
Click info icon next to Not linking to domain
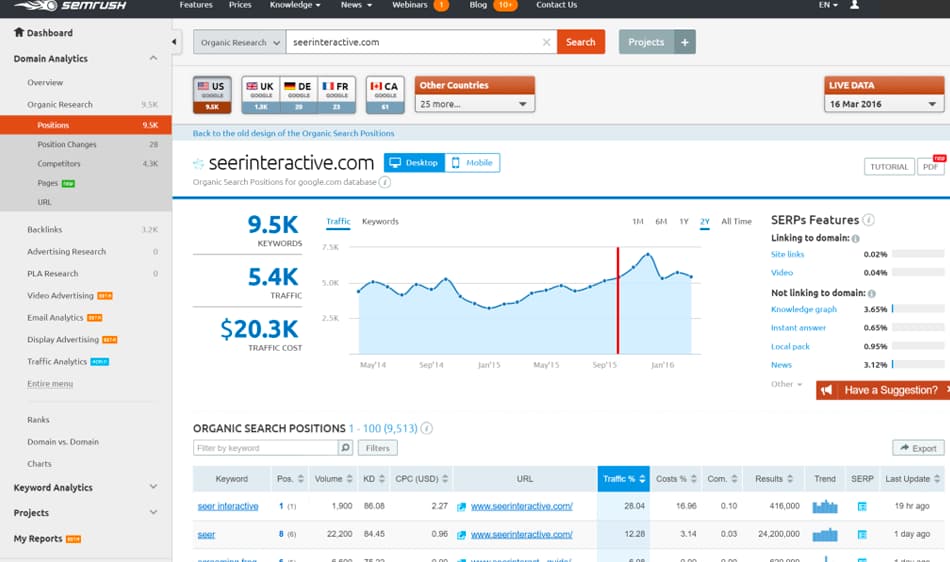click(x=871, y=293)
